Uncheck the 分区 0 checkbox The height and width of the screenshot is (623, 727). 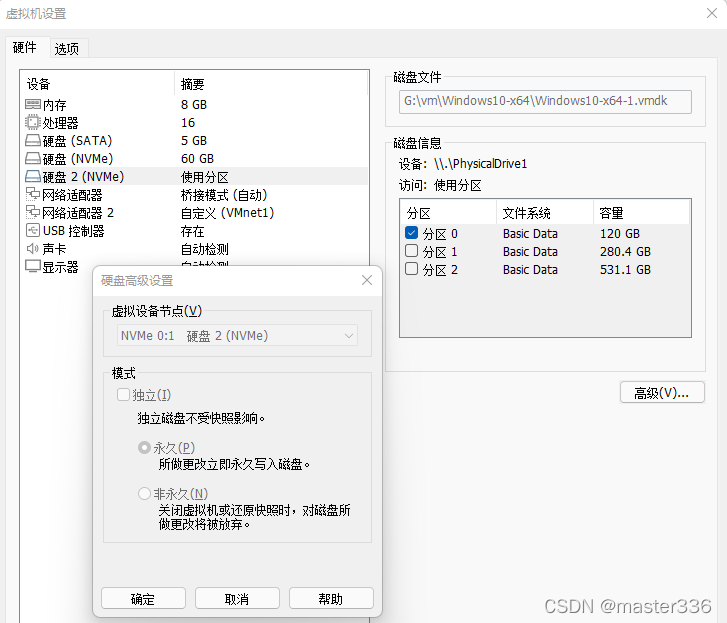pyautogui.click(x=411, y=233)
